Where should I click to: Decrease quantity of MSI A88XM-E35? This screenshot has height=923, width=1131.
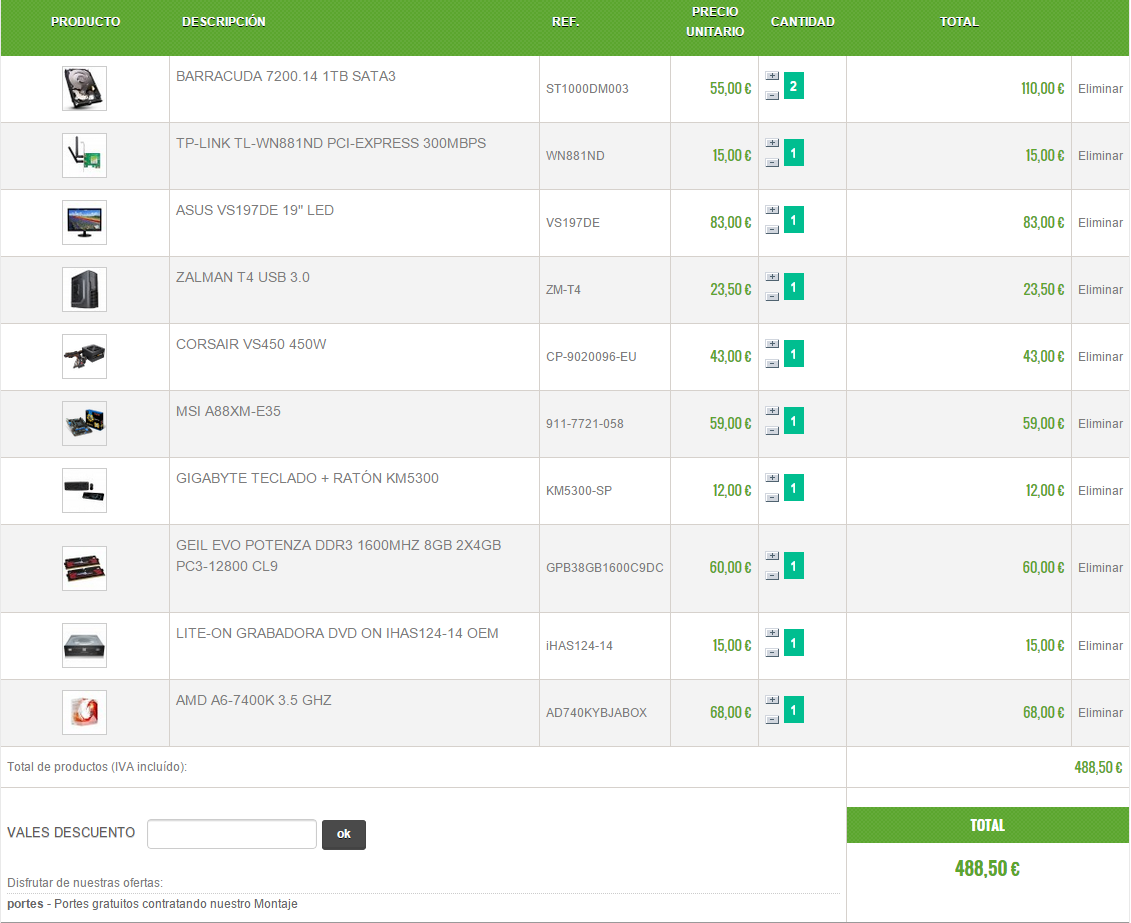[772, 431]
